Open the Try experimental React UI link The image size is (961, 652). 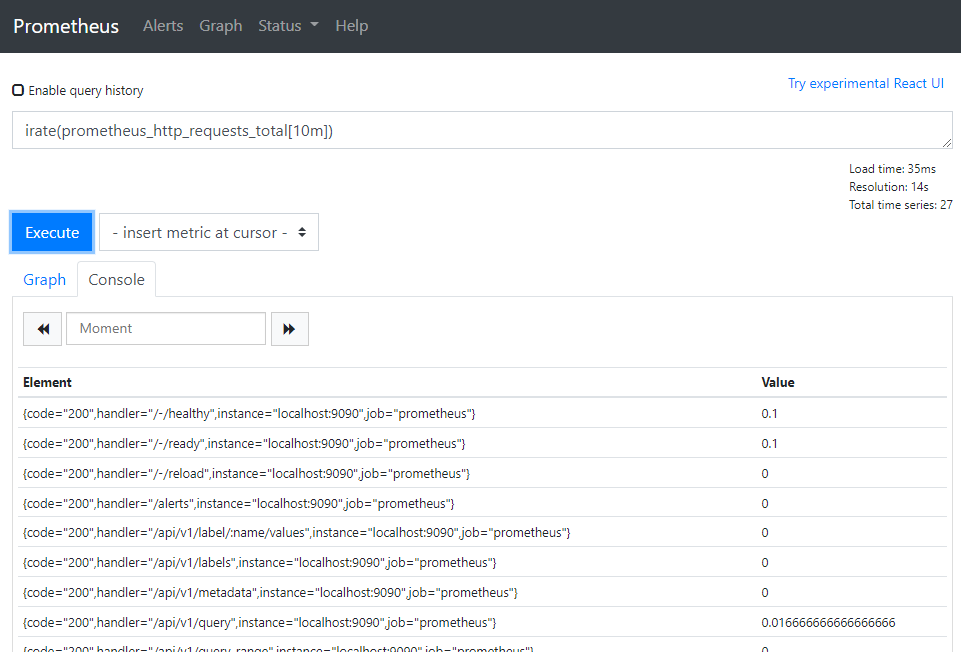tap(865, 83)
